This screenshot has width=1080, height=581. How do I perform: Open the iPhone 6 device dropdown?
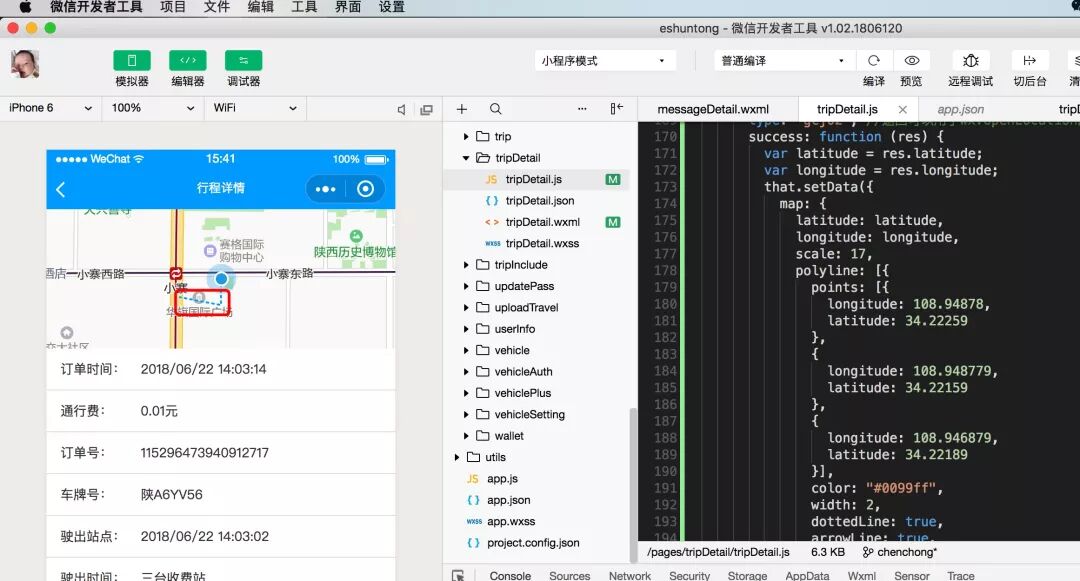click(50, 108)
